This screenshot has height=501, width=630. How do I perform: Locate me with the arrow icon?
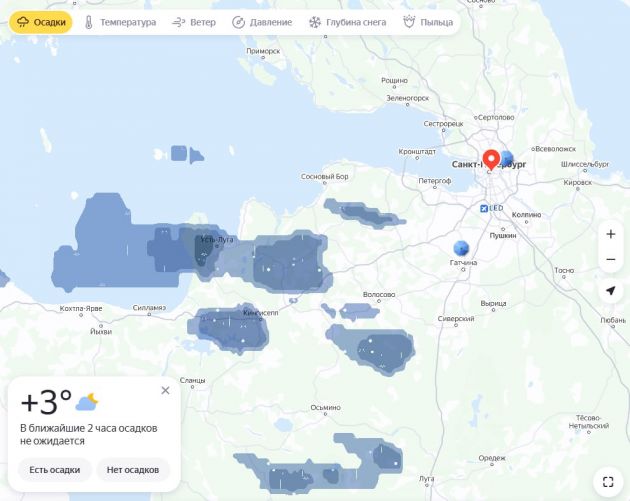pos(611,290)
